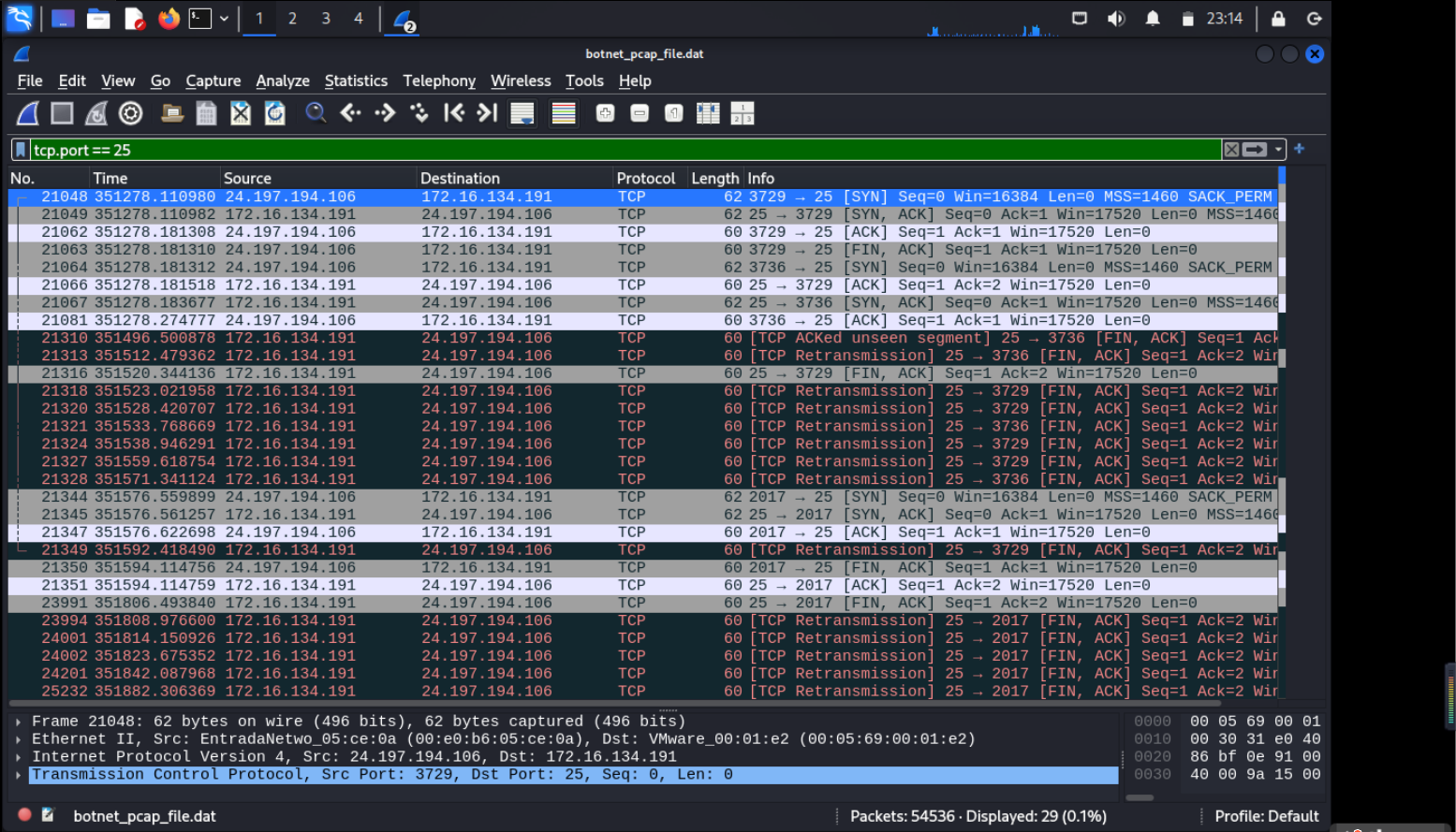The height and width of the screenshot is (832, 1456).
Task: Click the find packet magnifier icon
Action: tap(316, 114)
